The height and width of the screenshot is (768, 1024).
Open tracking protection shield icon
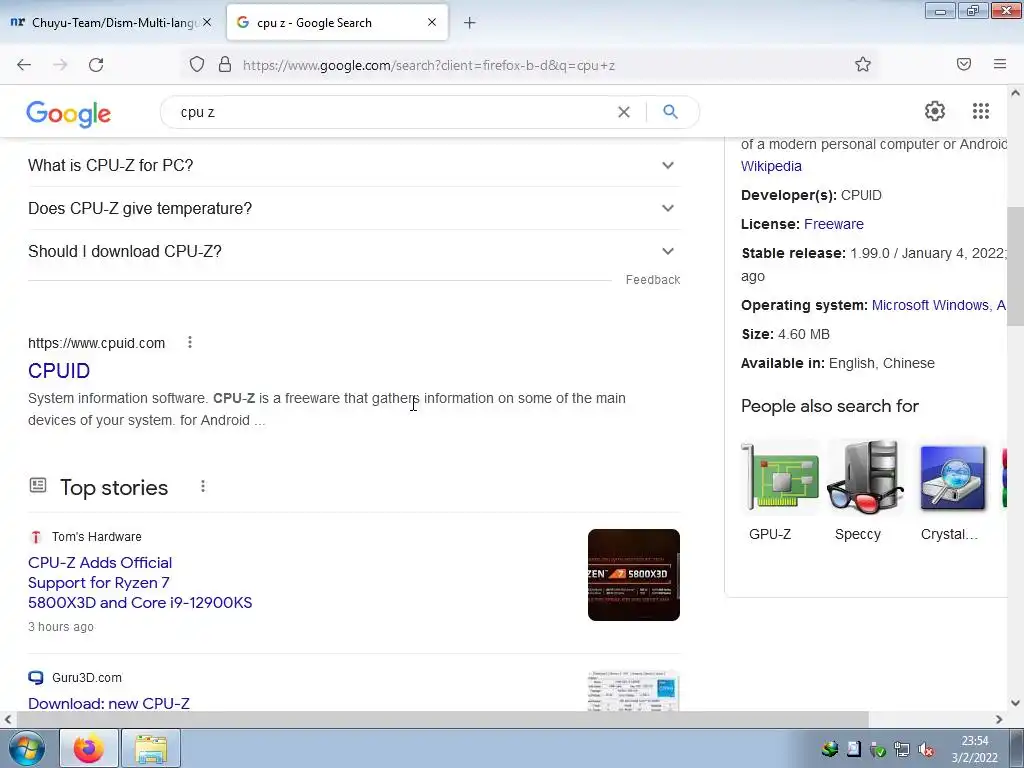[x=197, y=64]
